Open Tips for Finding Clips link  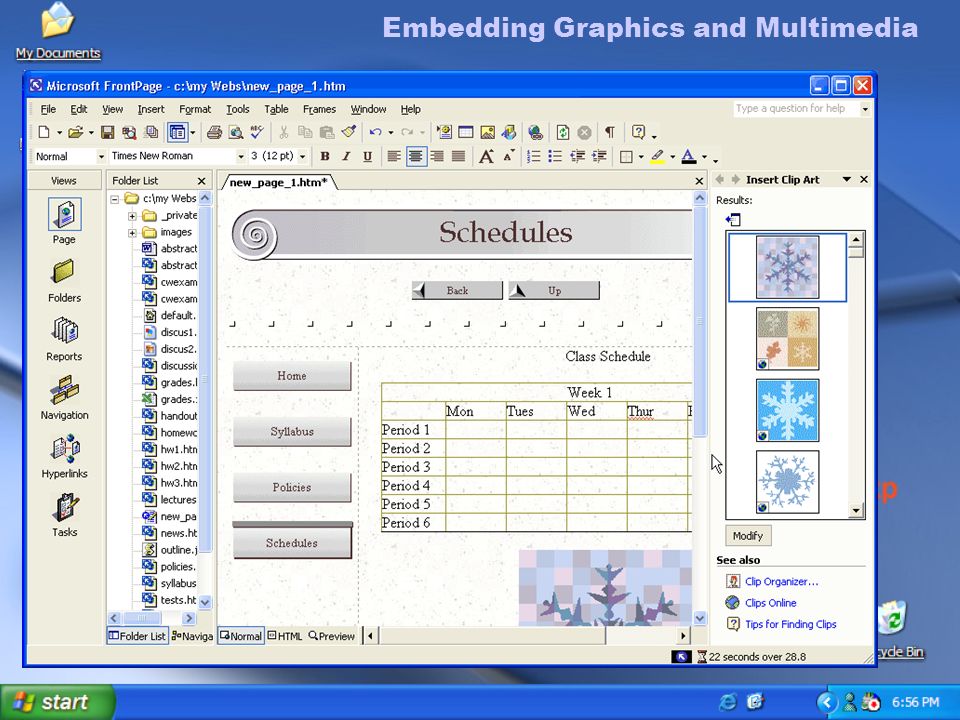pyautogui.click(x=790, y=624)
